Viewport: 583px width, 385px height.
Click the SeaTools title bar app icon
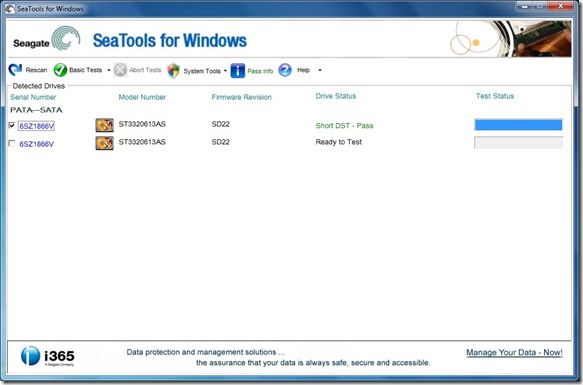pos(10,9)
